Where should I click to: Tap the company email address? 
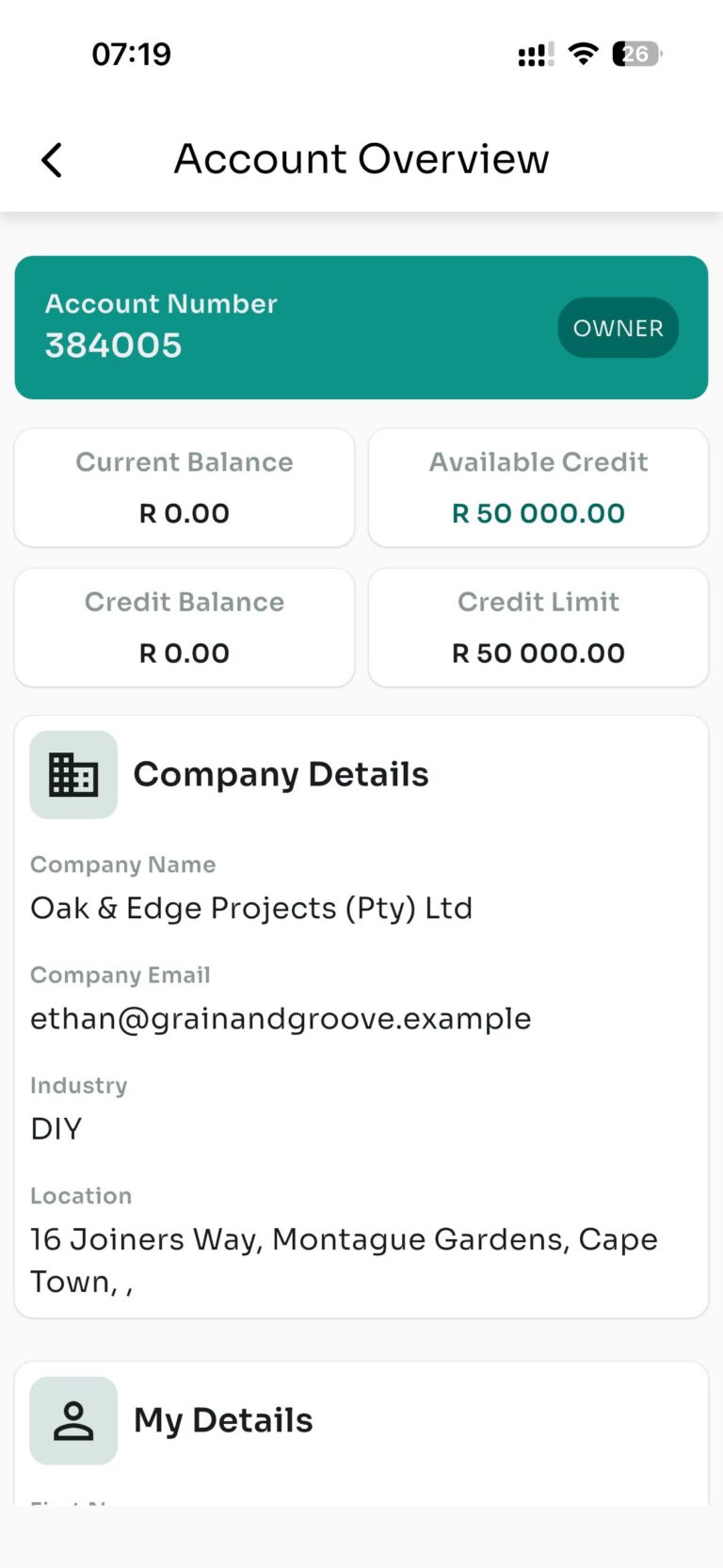281,1018
